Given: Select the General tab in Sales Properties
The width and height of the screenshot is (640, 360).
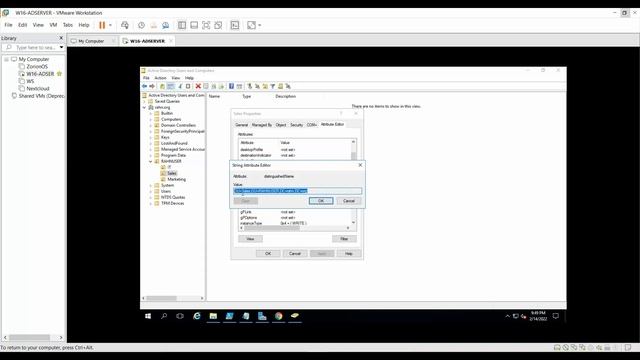Looking at the screenshot, I should click(x=241, y=125).
